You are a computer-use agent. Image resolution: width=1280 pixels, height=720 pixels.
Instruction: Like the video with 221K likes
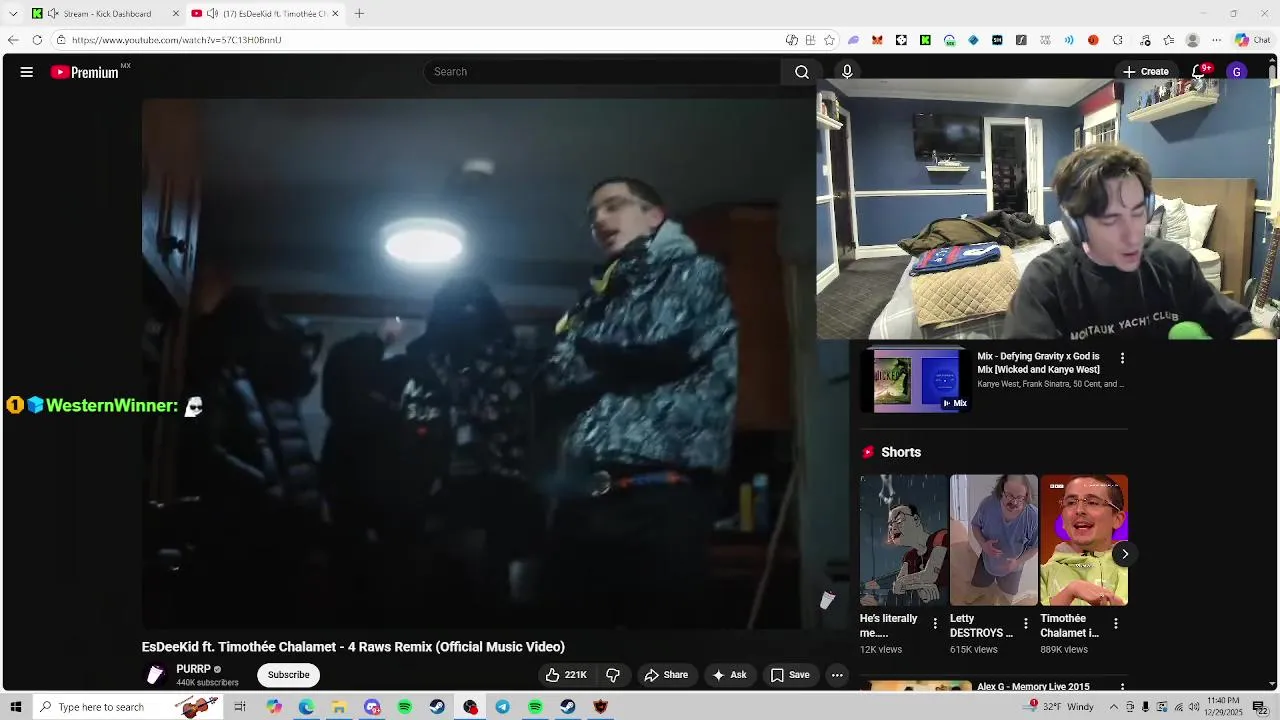565,675
